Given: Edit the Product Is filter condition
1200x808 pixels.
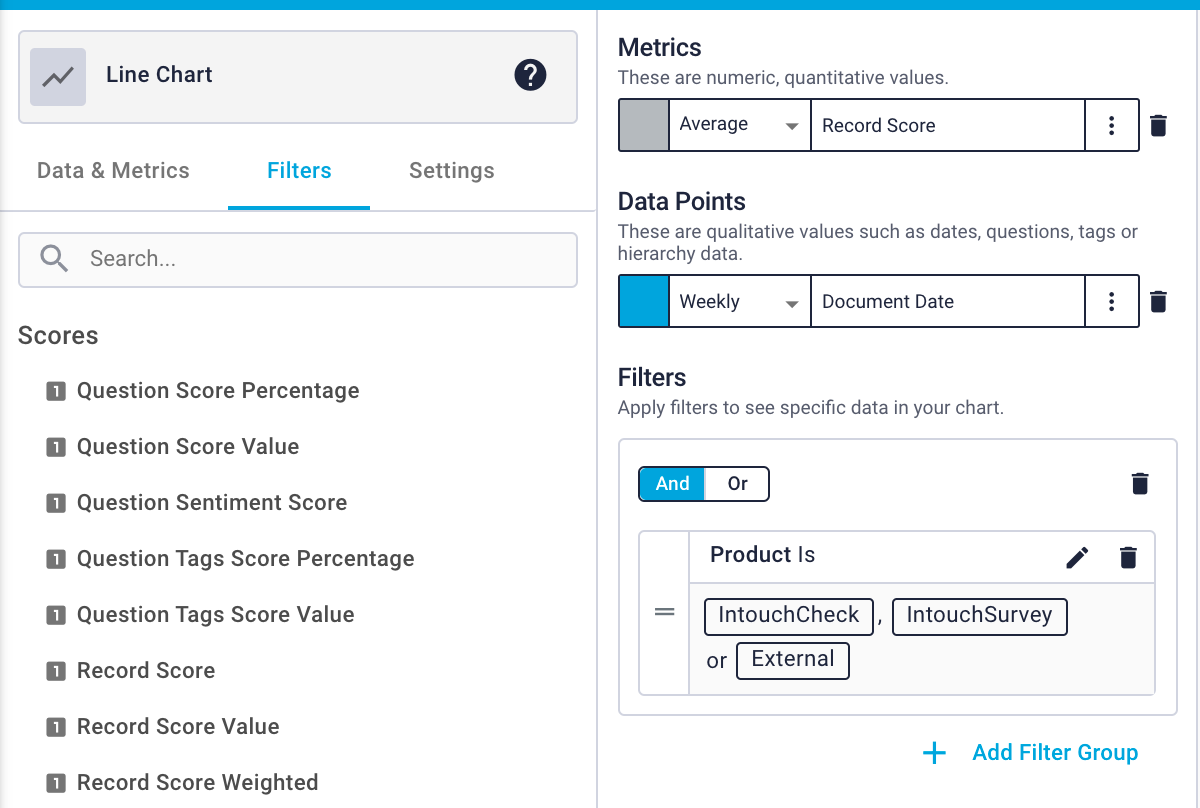Looking at the screenshot, I should (x=1077, y=557).
